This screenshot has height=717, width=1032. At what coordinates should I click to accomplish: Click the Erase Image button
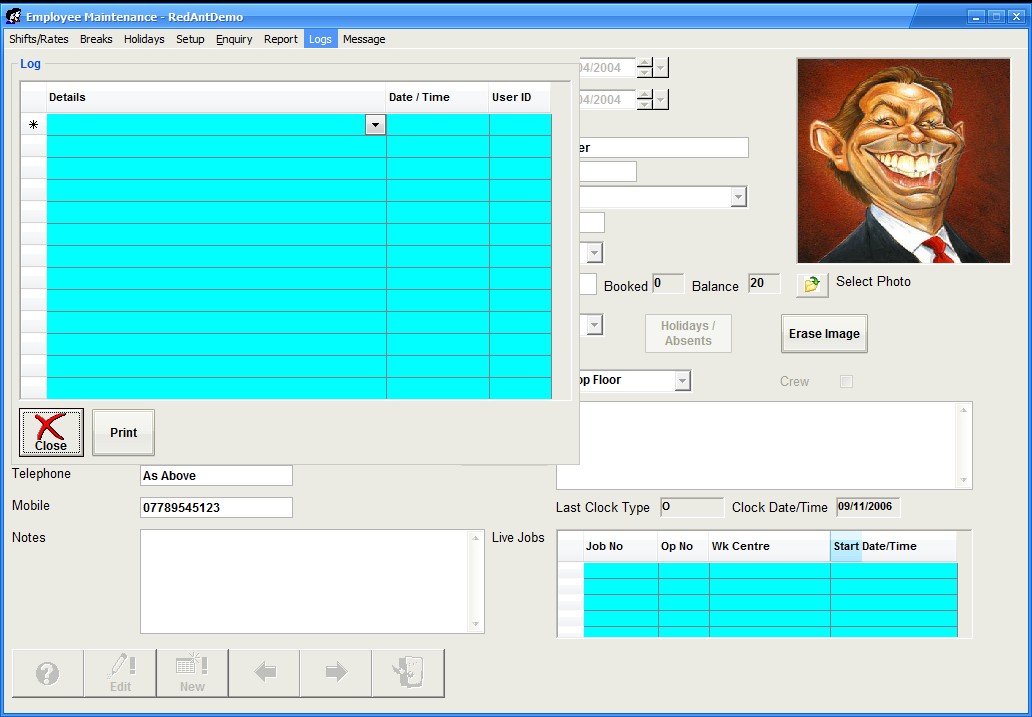click(x=824, y=334)
